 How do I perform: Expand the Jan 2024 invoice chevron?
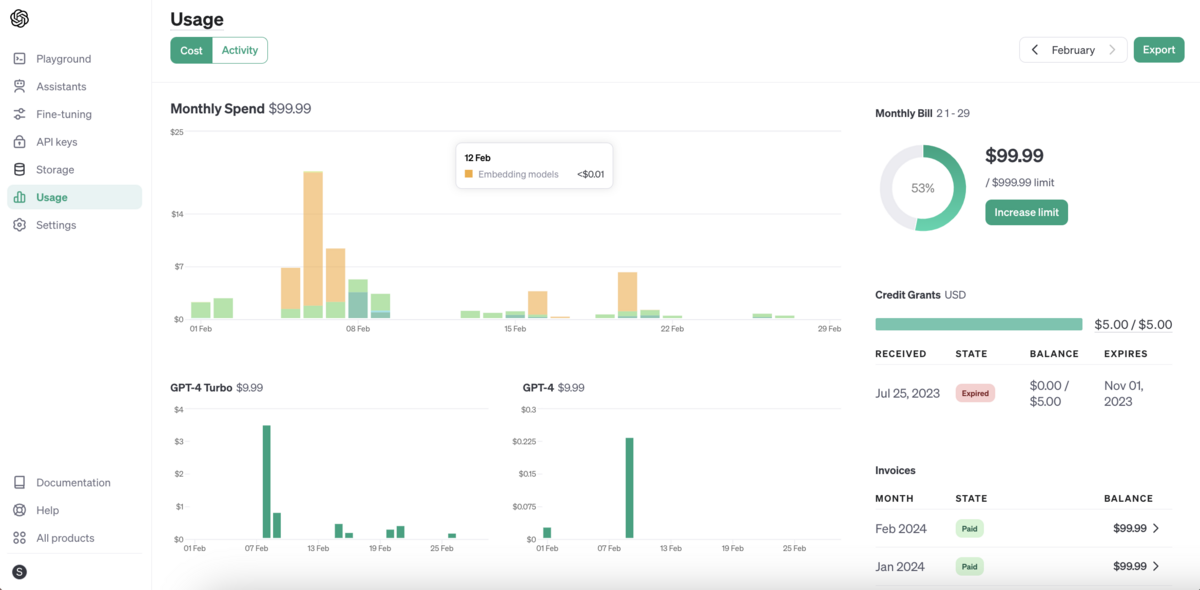tap(1156, 566)
